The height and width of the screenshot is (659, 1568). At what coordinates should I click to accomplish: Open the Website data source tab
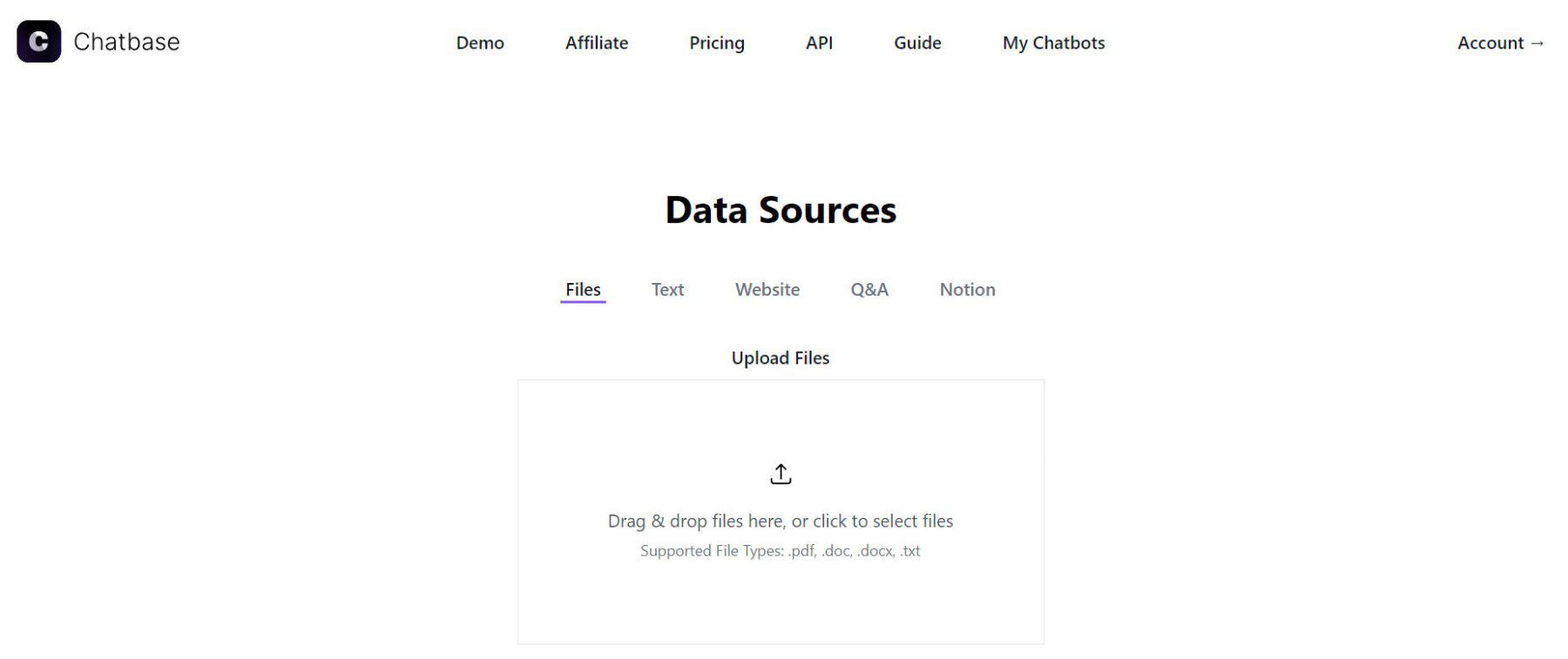click(x=767, y=289)
